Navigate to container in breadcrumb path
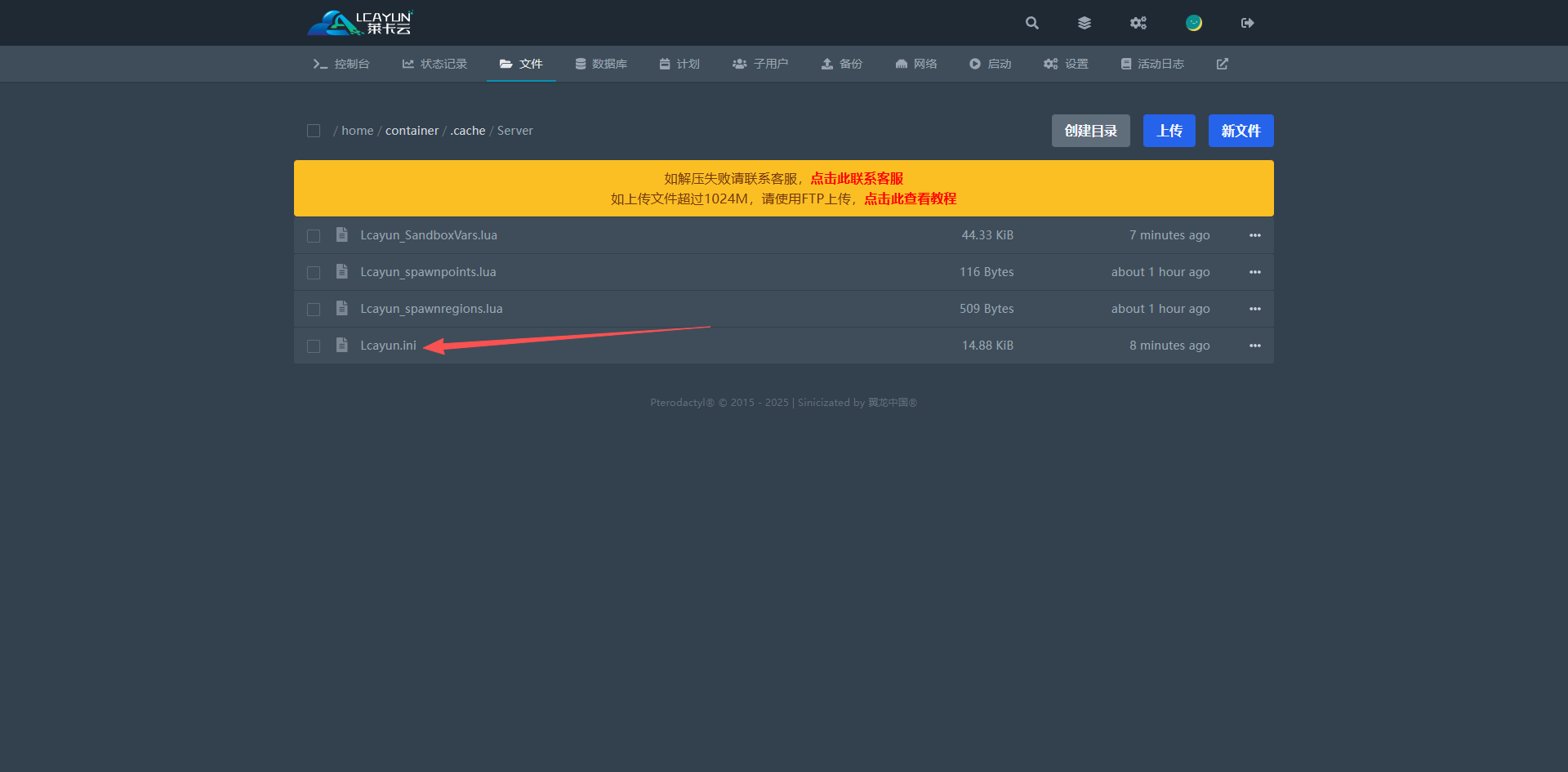 coord(412,131)
